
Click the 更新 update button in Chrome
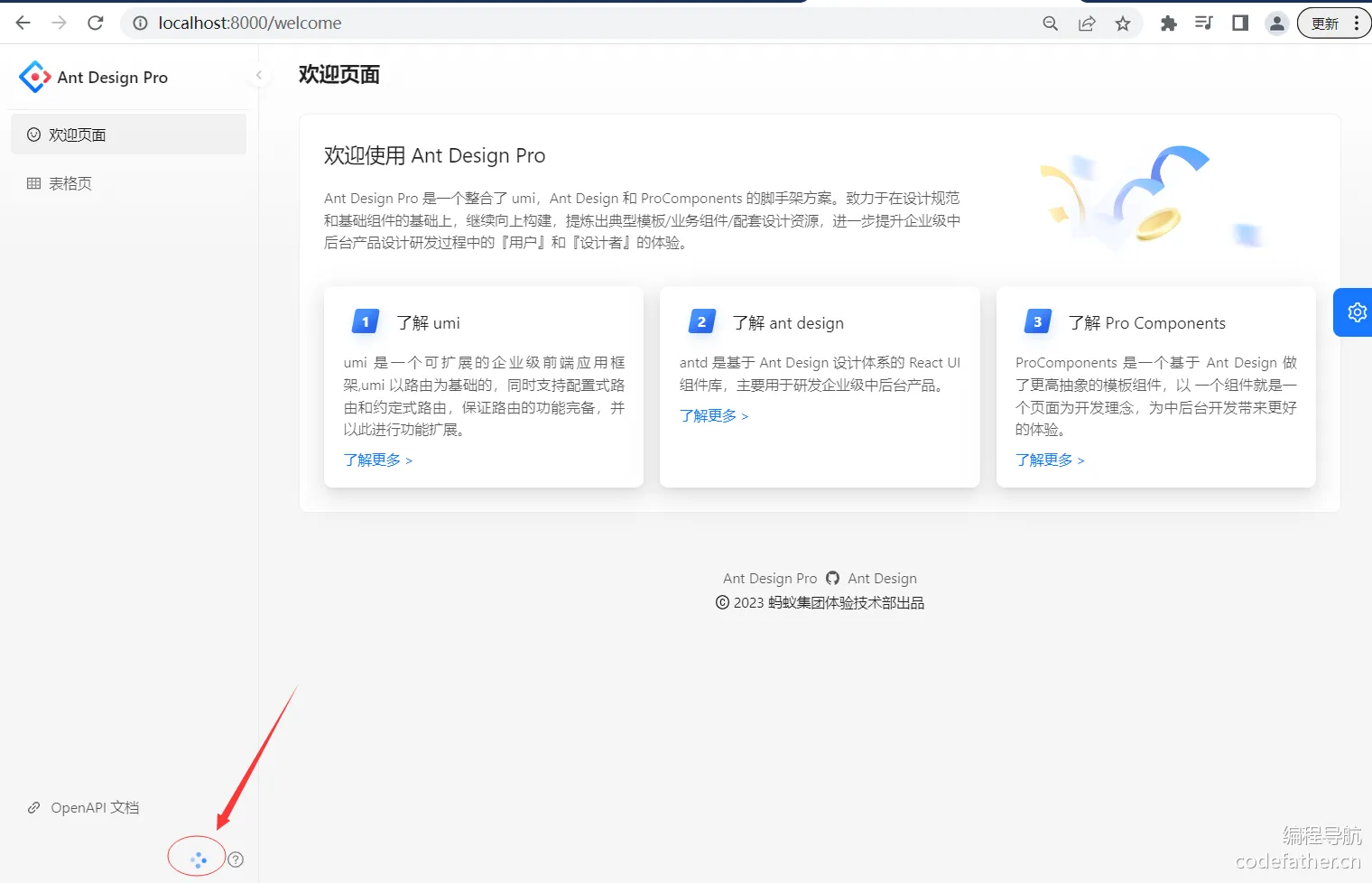1334,23
